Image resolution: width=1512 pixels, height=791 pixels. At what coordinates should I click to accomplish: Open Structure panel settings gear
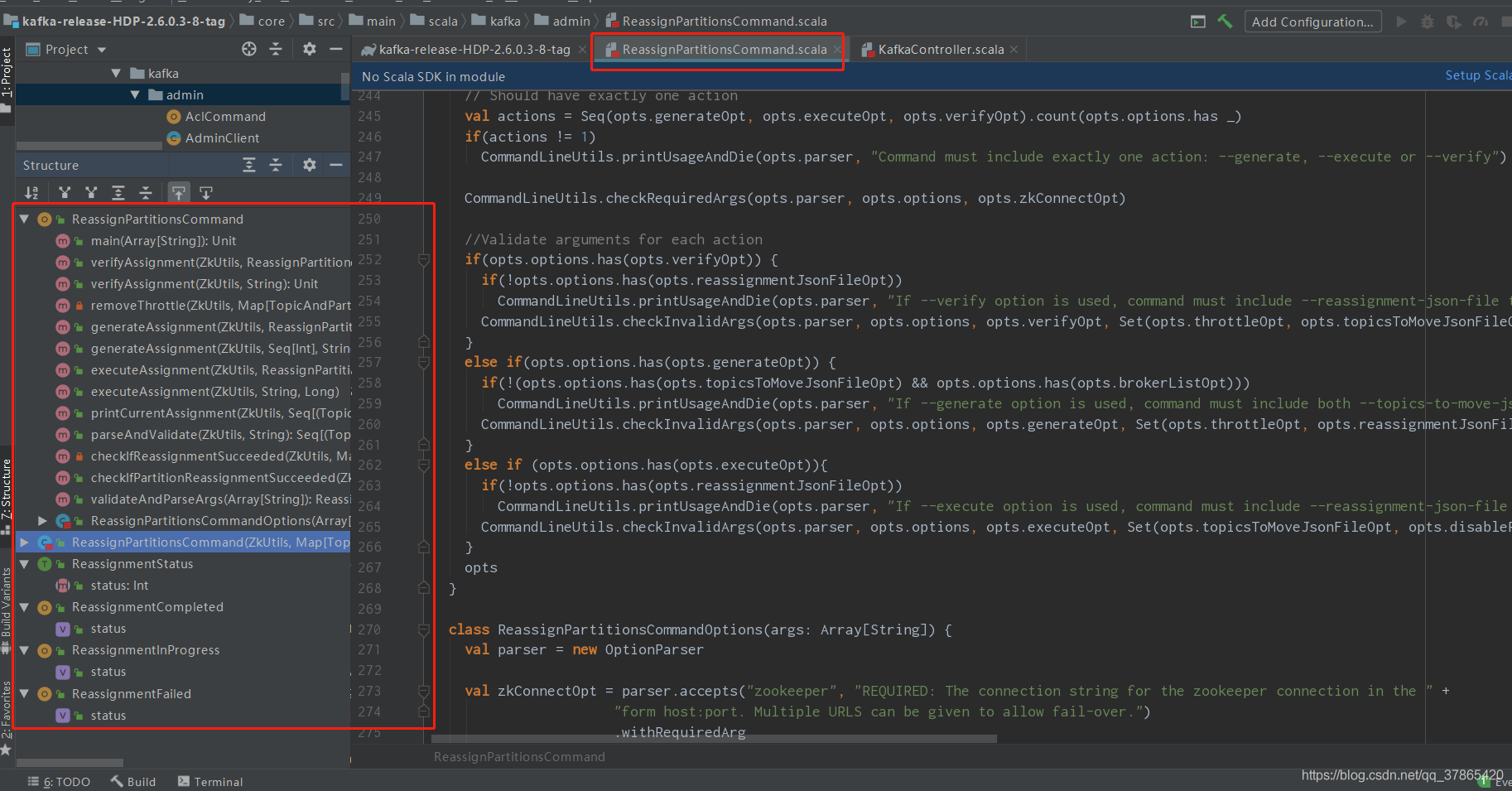pos(309,165)
